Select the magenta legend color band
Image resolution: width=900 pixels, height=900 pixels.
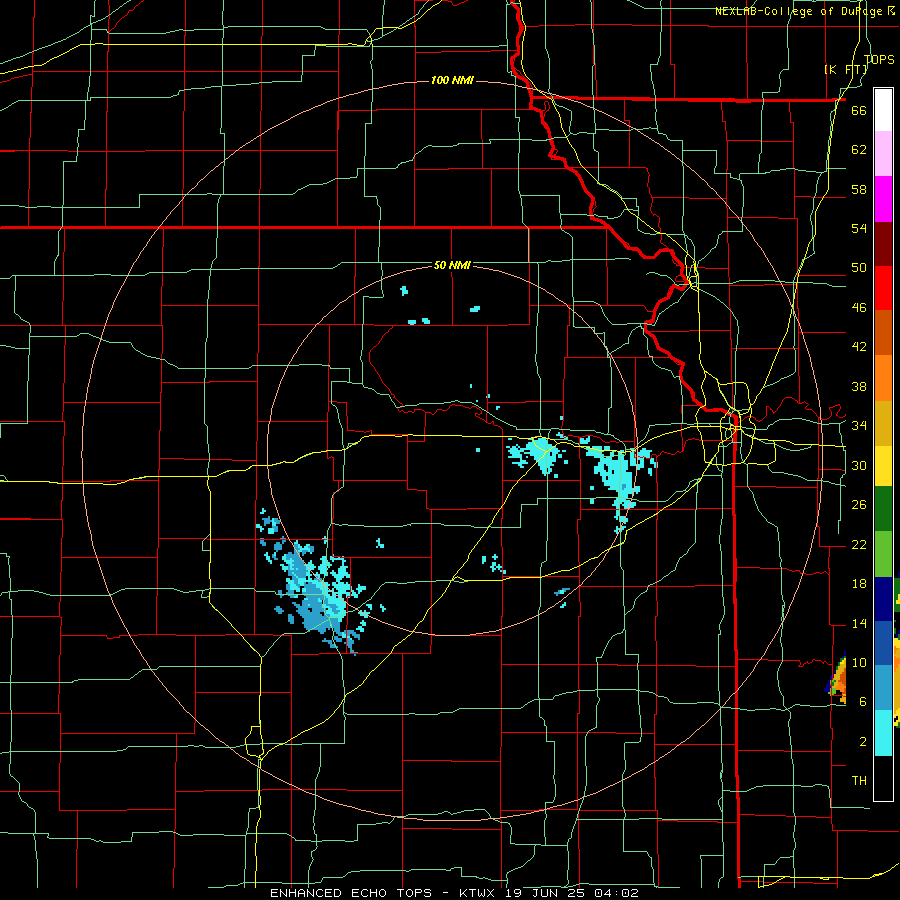coord(883,199)
